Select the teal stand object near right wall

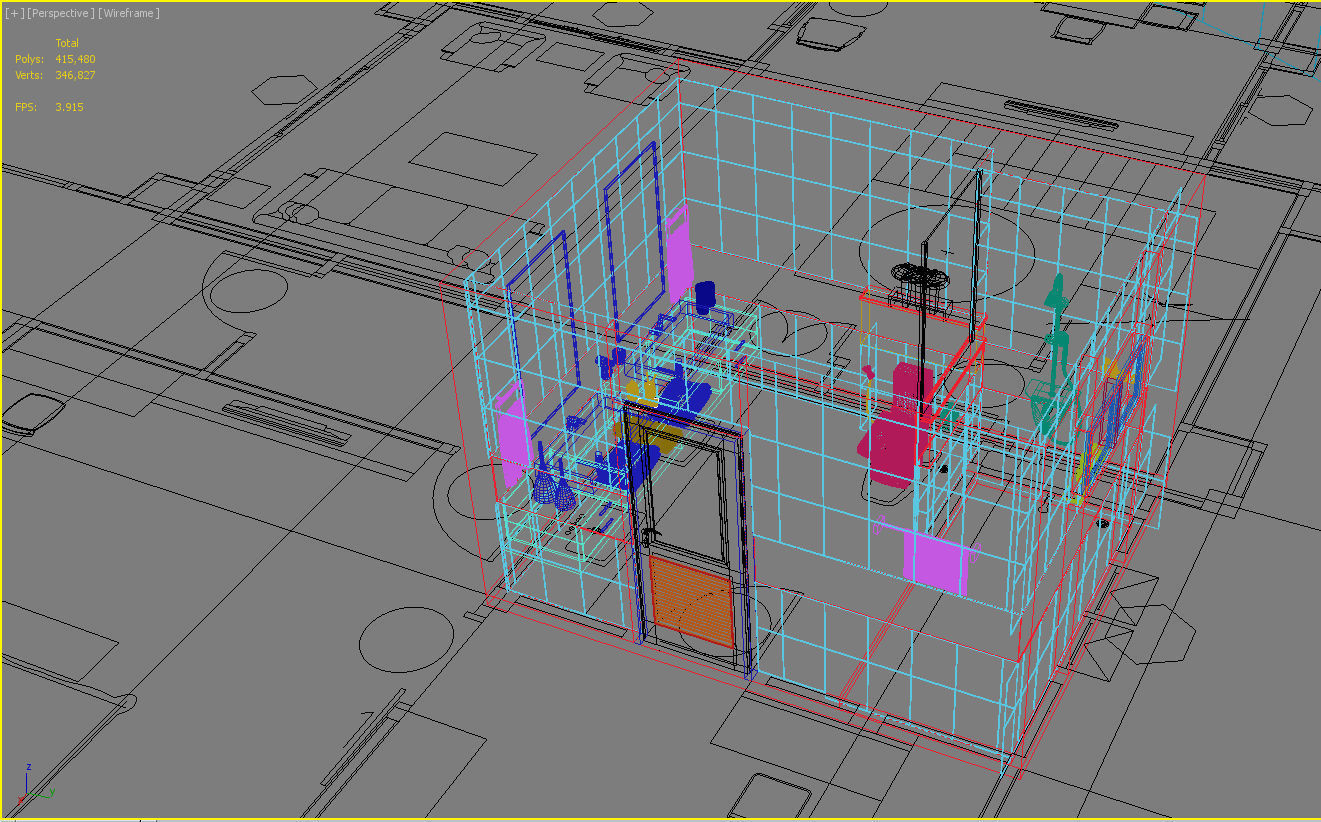(x=1053, y=360)
